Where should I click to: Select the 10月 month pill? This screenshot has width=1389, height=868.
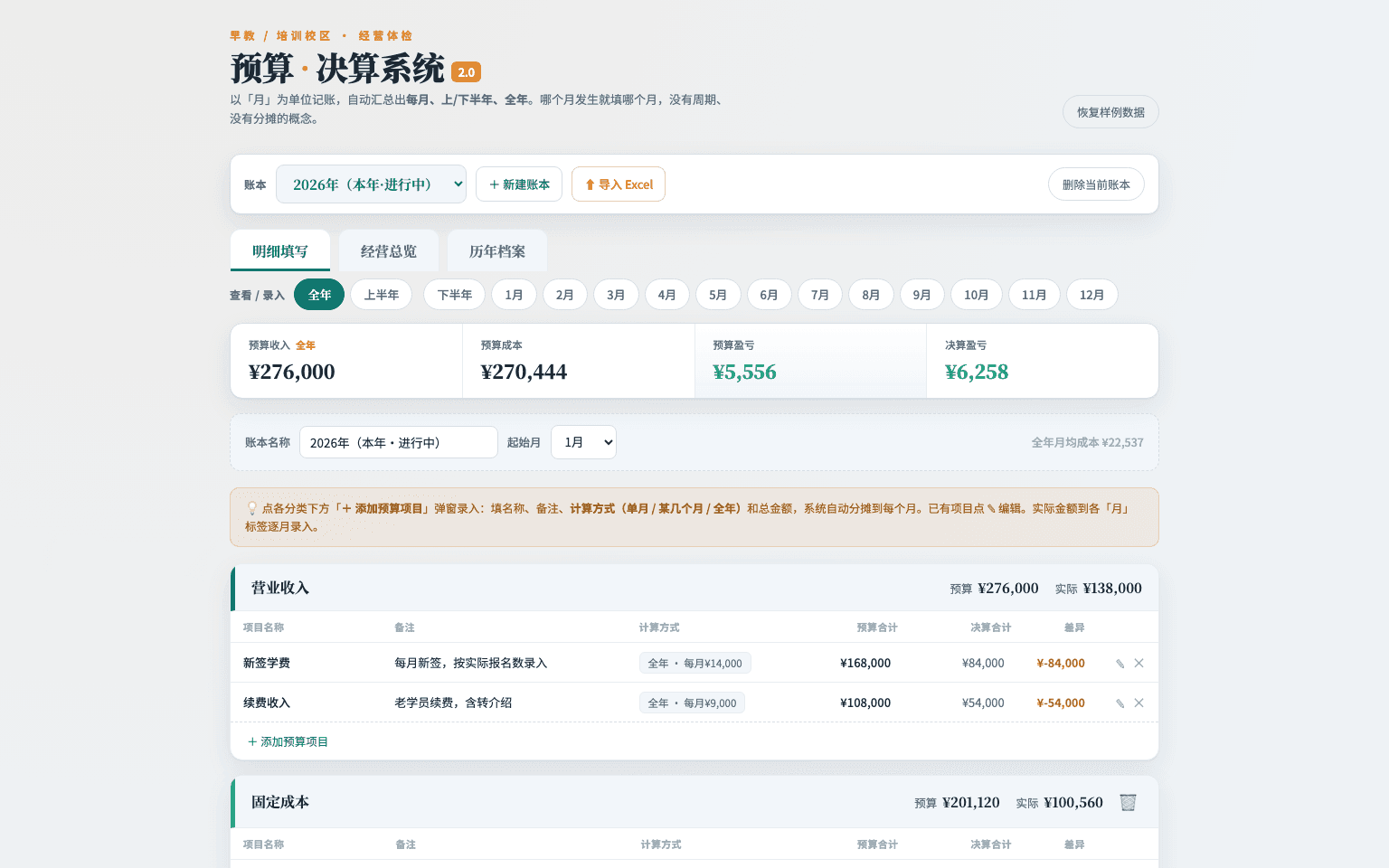977,295
